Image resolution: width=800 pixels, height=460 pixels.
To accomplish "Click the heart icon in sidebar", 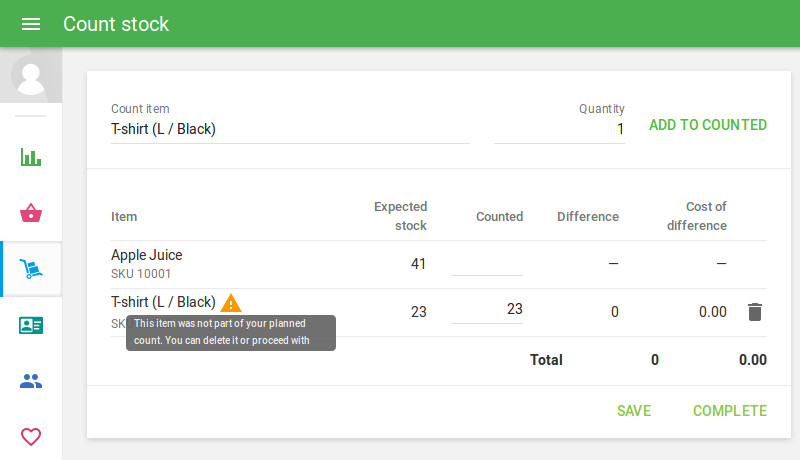I will [31, 436].
